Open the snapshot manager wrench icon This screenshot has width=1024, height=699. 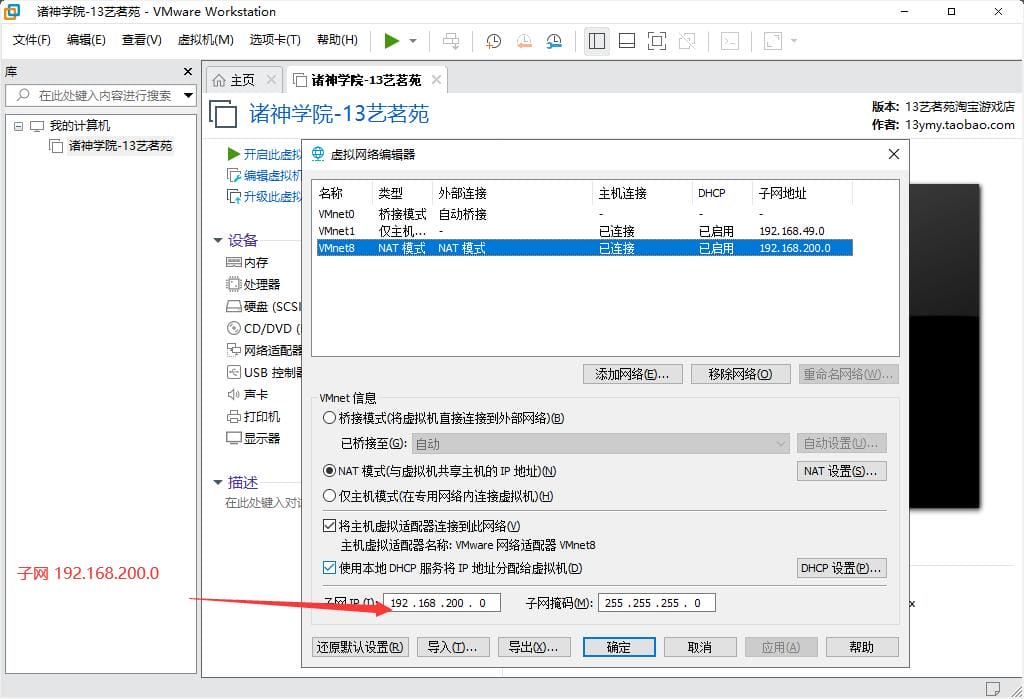click(x=554, y=41)
